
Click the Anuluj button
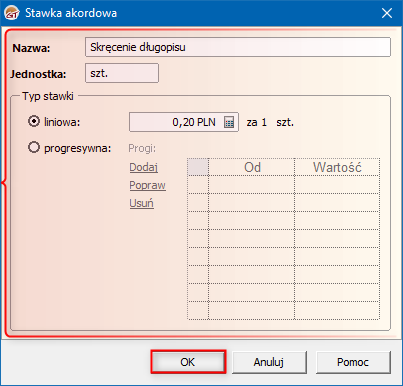(269, 362)
